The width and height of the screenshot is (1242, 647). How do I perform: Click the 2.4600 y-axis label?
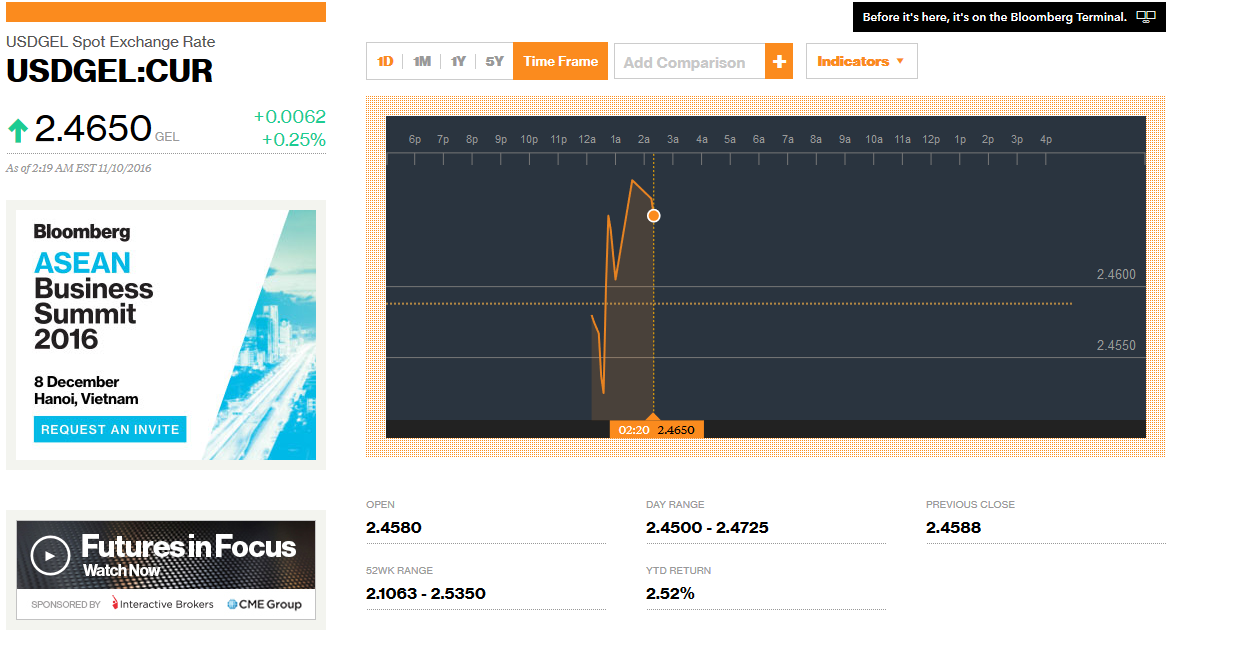[x=1116, y=274]
